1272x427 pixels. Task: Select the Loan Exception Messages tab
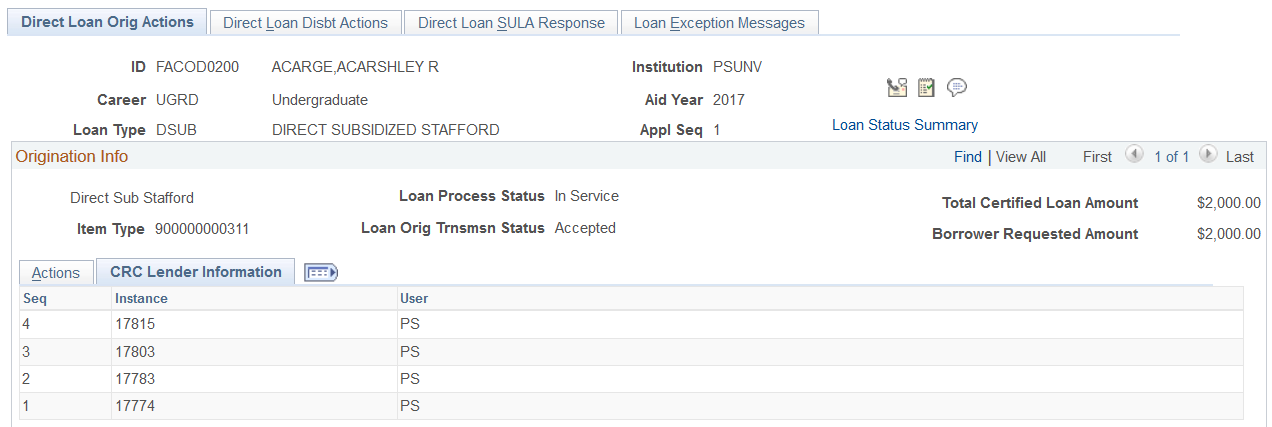[719, 23]
